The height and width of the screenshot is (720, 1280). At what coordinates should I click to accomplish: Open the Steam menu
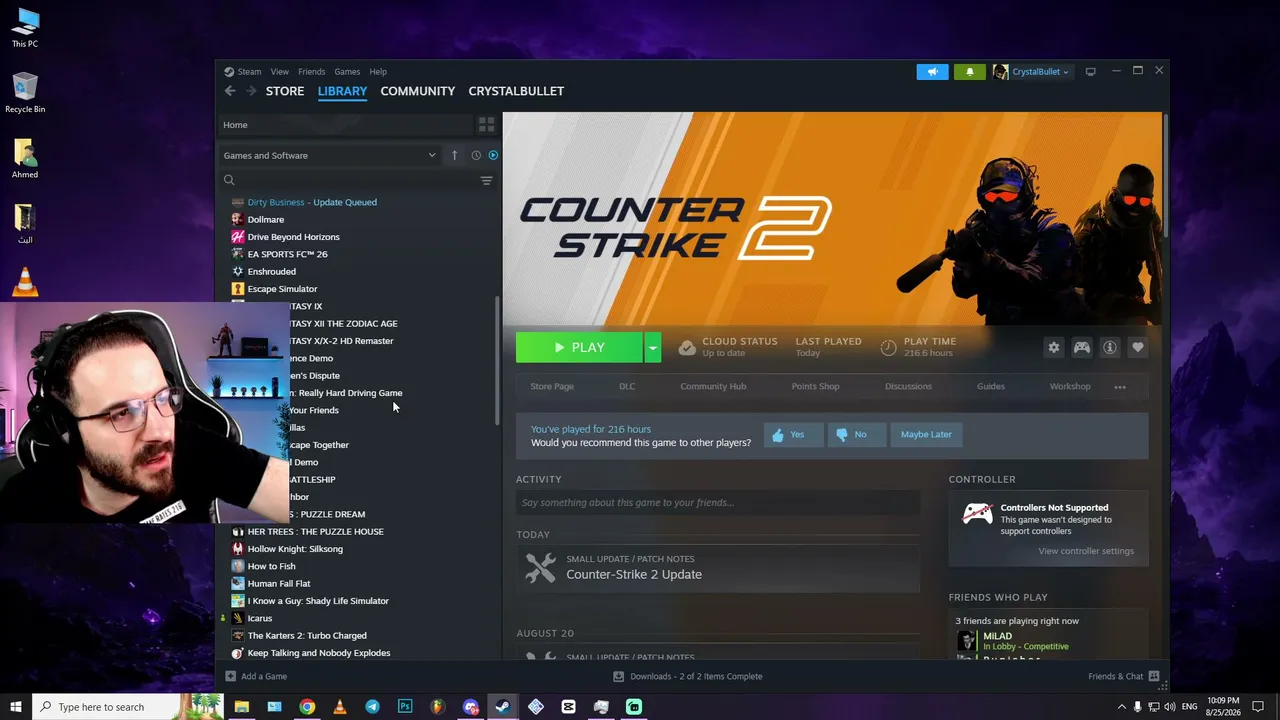249,72
